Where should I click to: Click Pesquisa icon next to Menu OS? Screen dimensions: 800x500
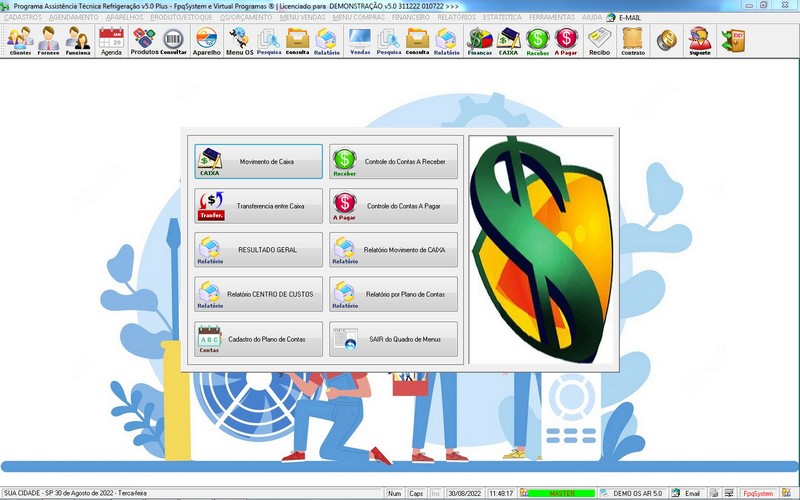click(269, 40)
